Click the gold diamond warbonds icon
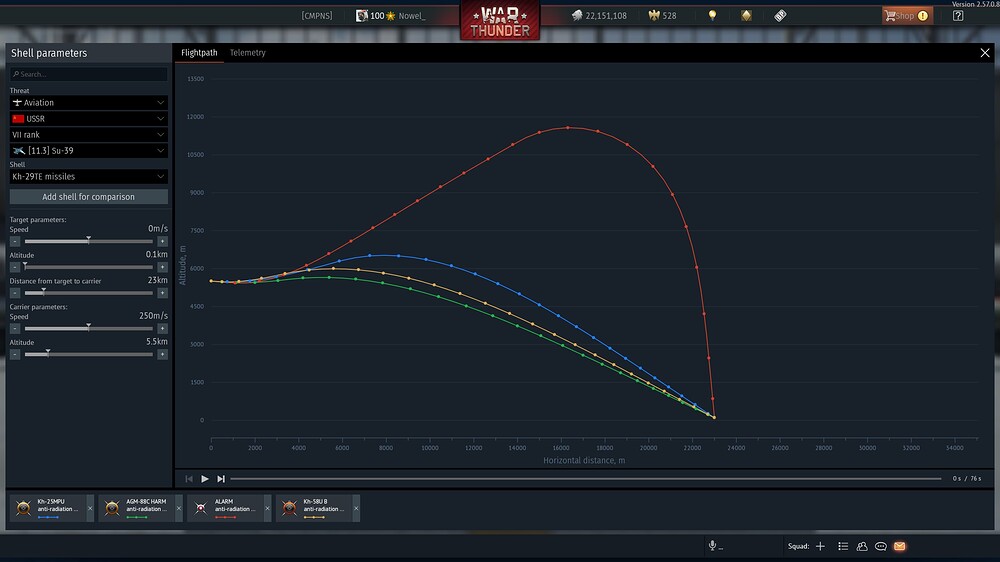This screenshot has height=562, width=1000. tap(746, 15)
